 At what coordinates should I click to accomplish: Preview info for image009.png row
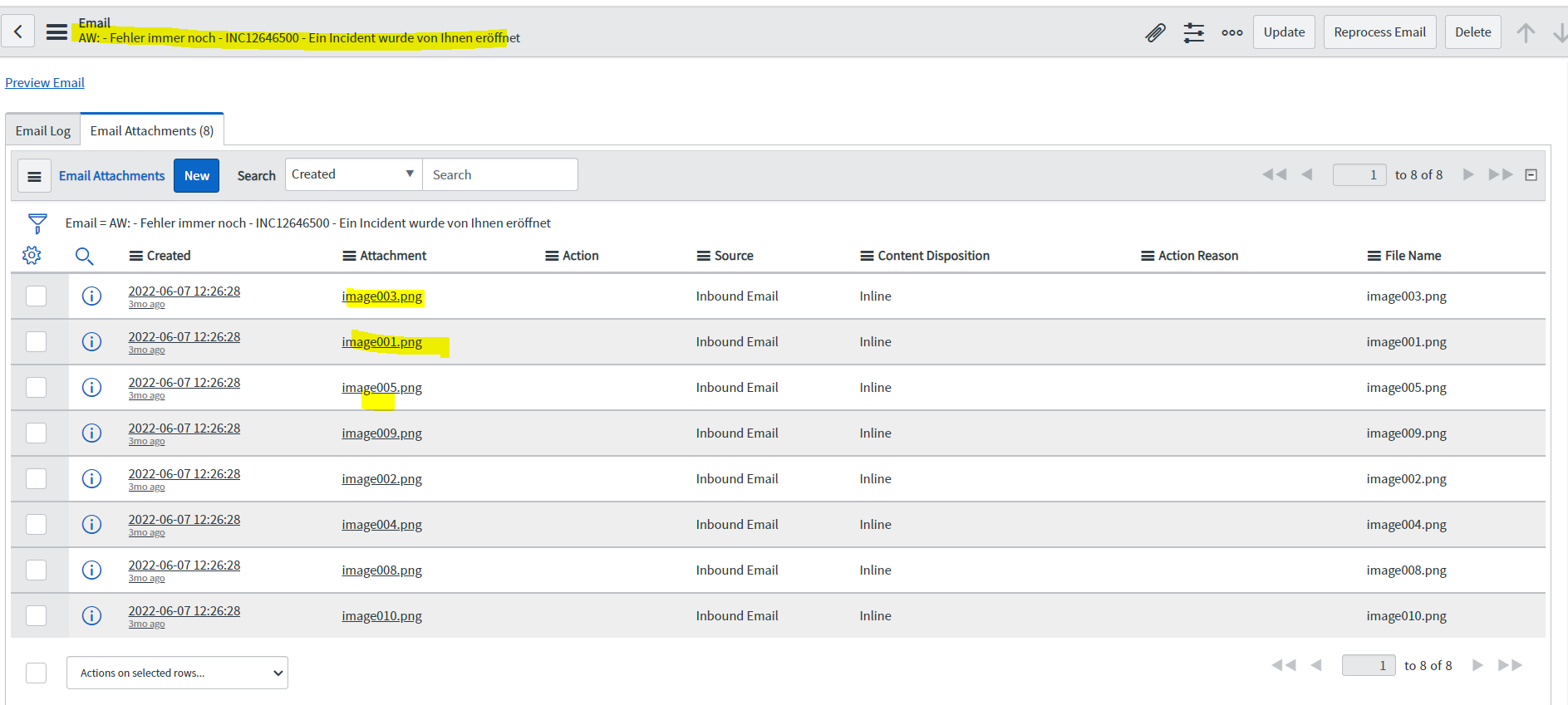[91, 433]
